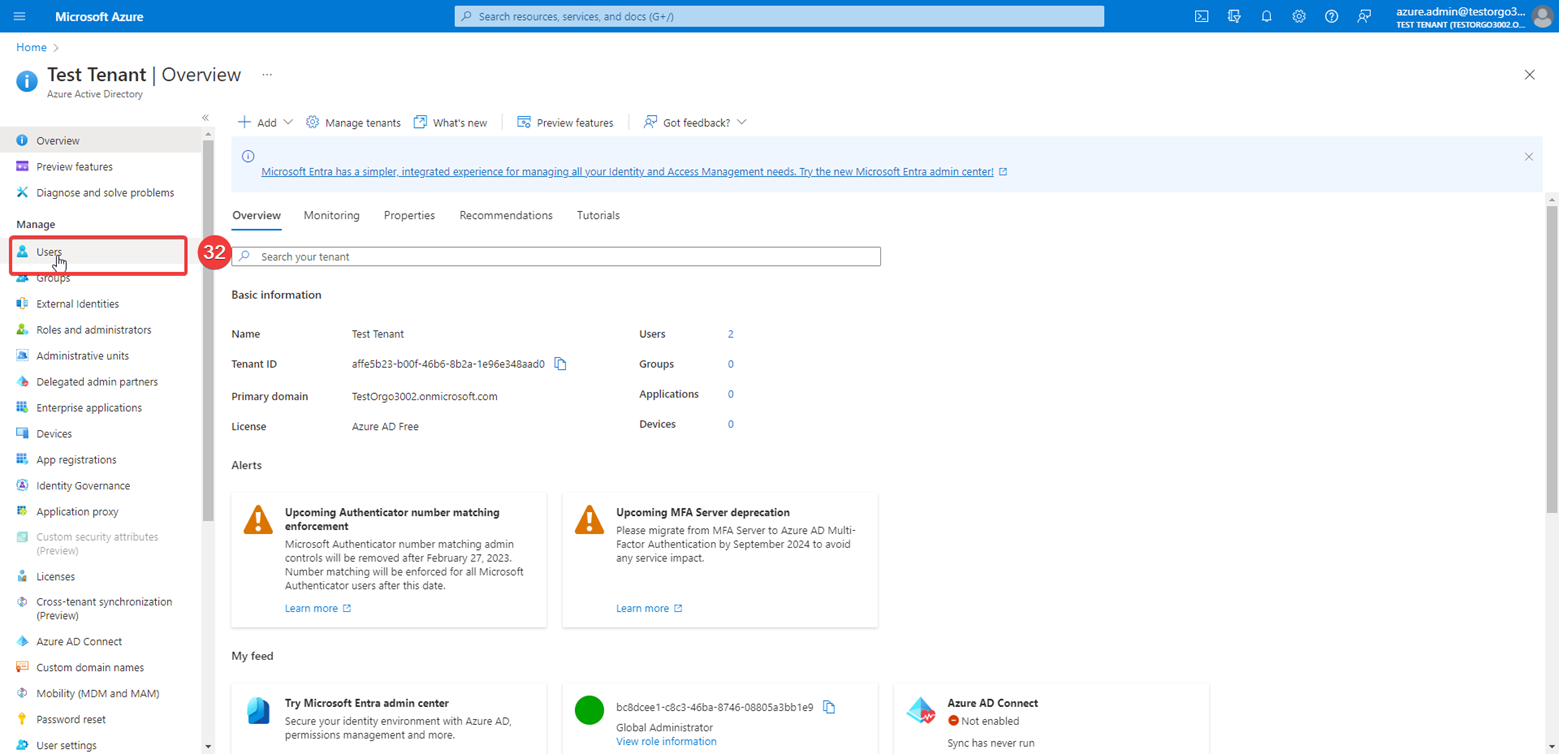Open the Azure AD Connect feed card
The width and height of the screenshot is (1559, 754).
[1051, 719]
